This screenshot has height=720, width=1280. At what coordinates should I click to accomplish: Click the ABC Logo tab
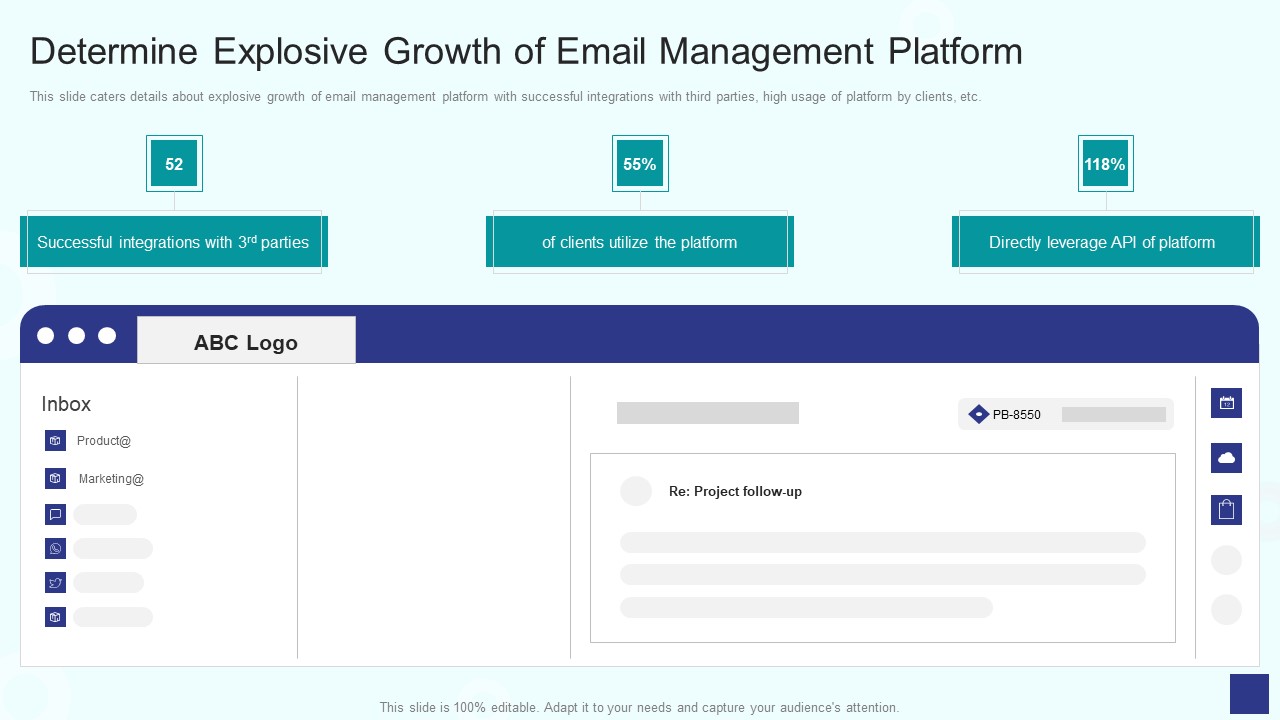pyautogui.click(x=246, y=342)
